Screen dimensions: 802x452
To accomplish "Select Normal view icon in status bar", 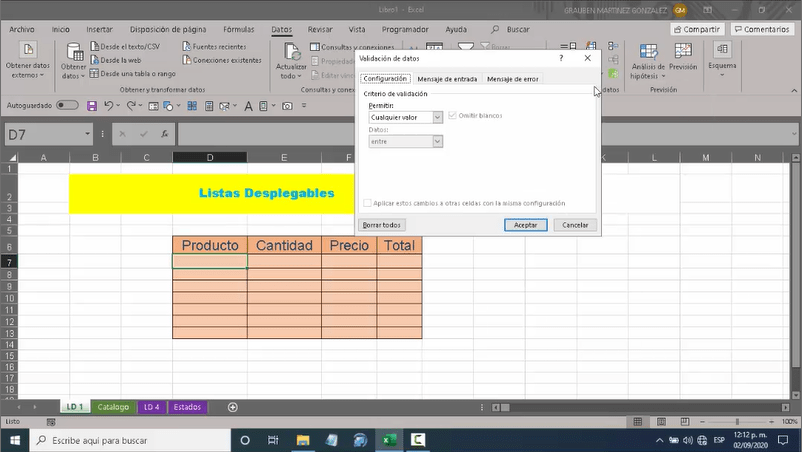I will 638,421.
